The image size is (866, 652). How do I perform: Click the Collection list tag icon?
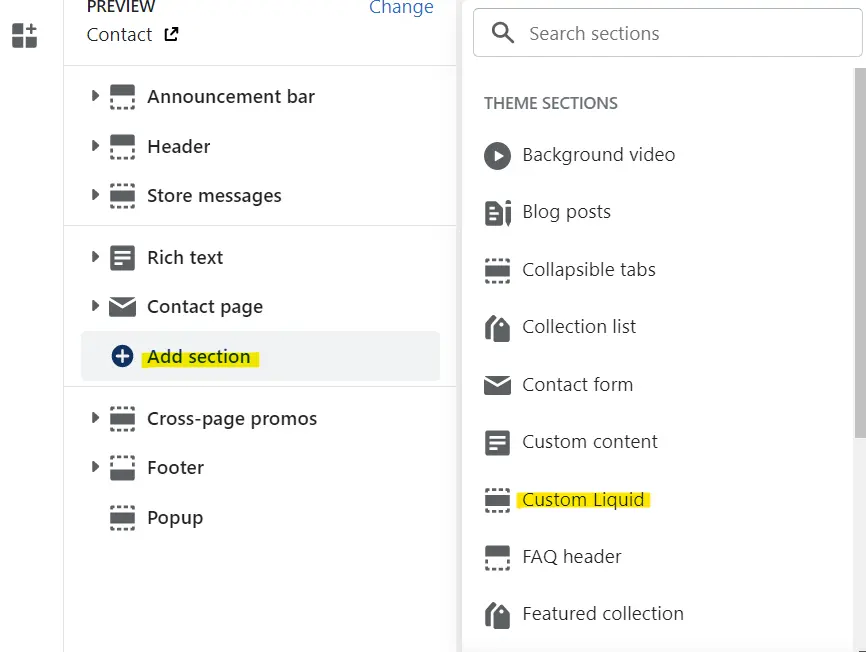coord(497,328)
